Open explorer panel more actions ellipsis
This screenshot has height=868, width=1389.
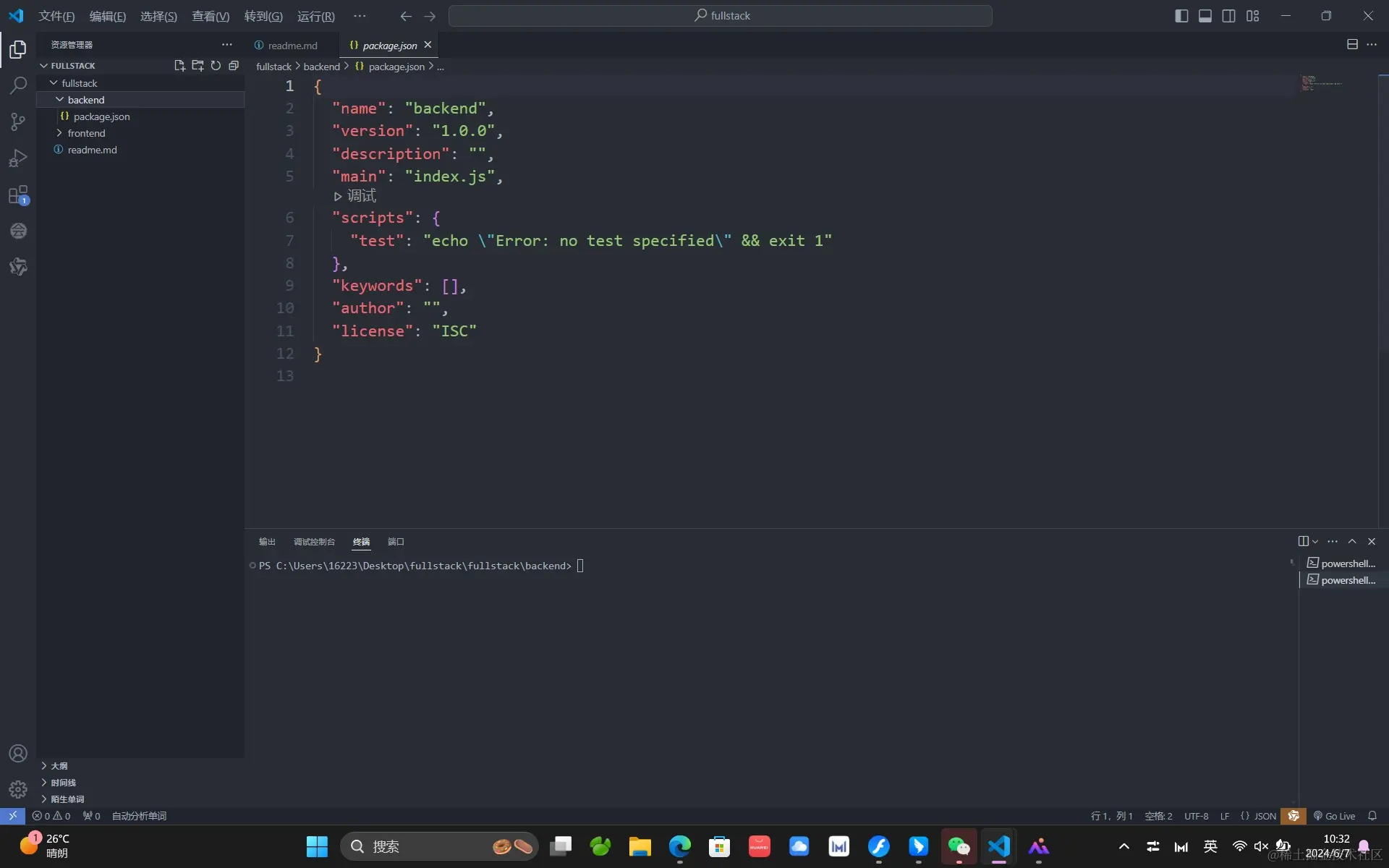coord(227,45)
